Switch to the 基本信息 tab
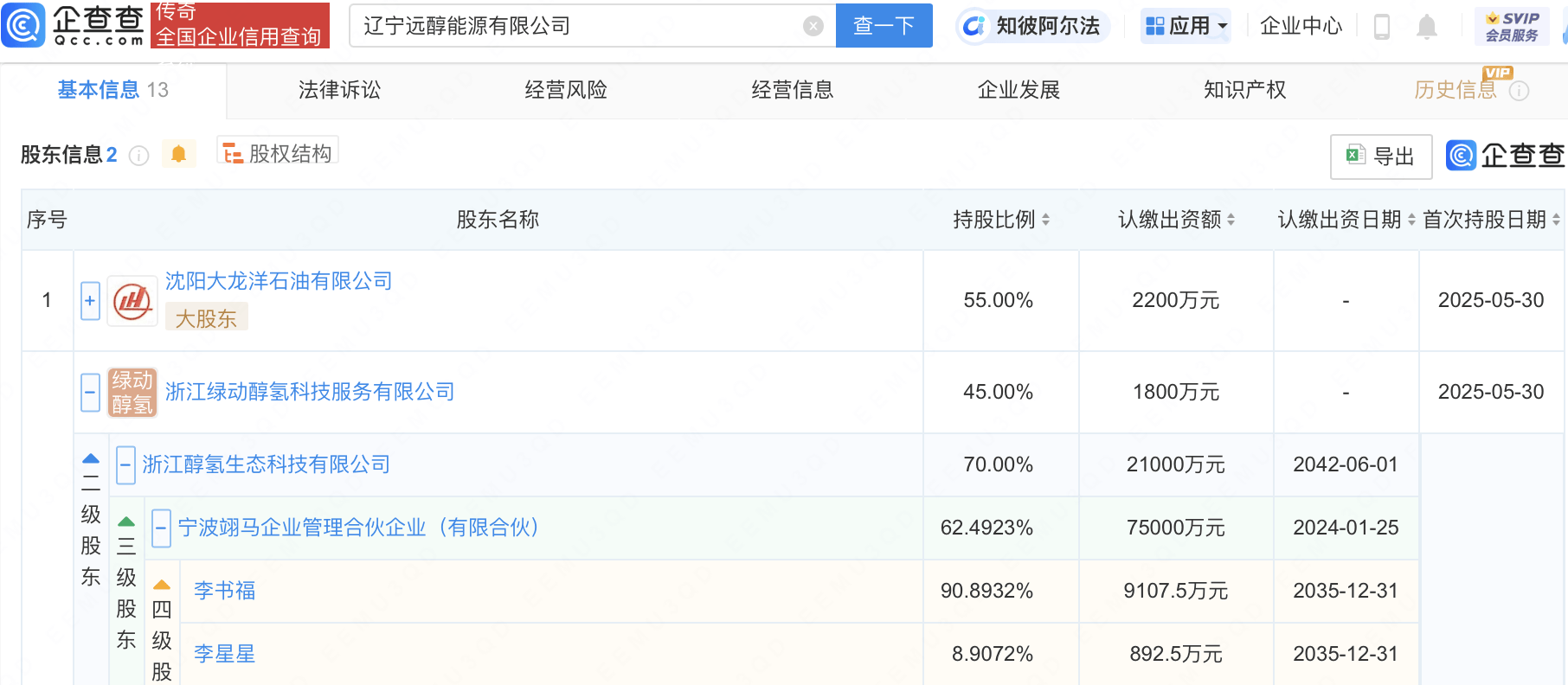This screenshot has height=685, width=1568. pyautogui.click(x=113, y=90)
